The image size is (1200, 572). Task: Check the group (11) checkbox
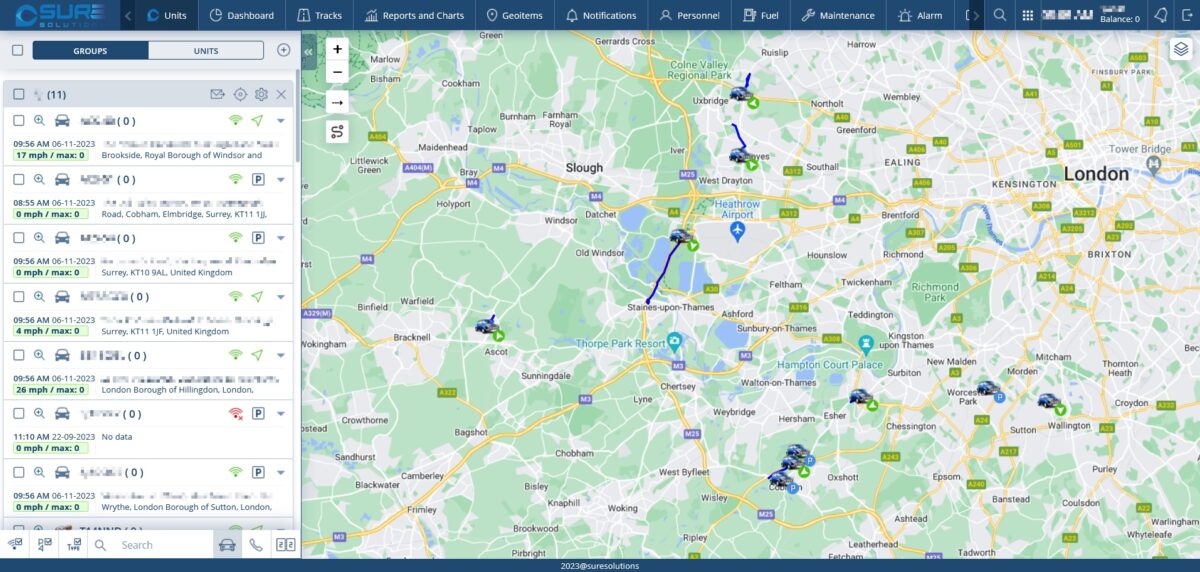tap(18, 94)
